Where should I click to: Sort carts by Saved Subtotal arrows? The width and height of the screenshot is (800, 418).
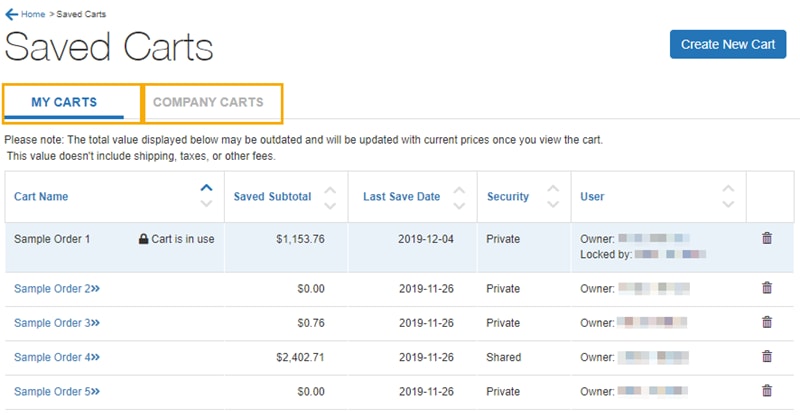point(330,196)
